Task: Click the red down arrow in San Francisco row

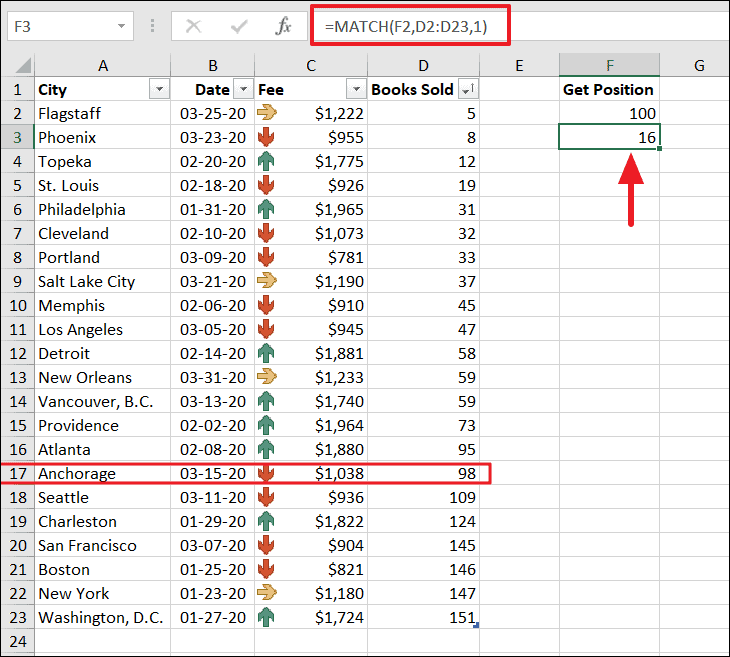Action: point(266,545)
